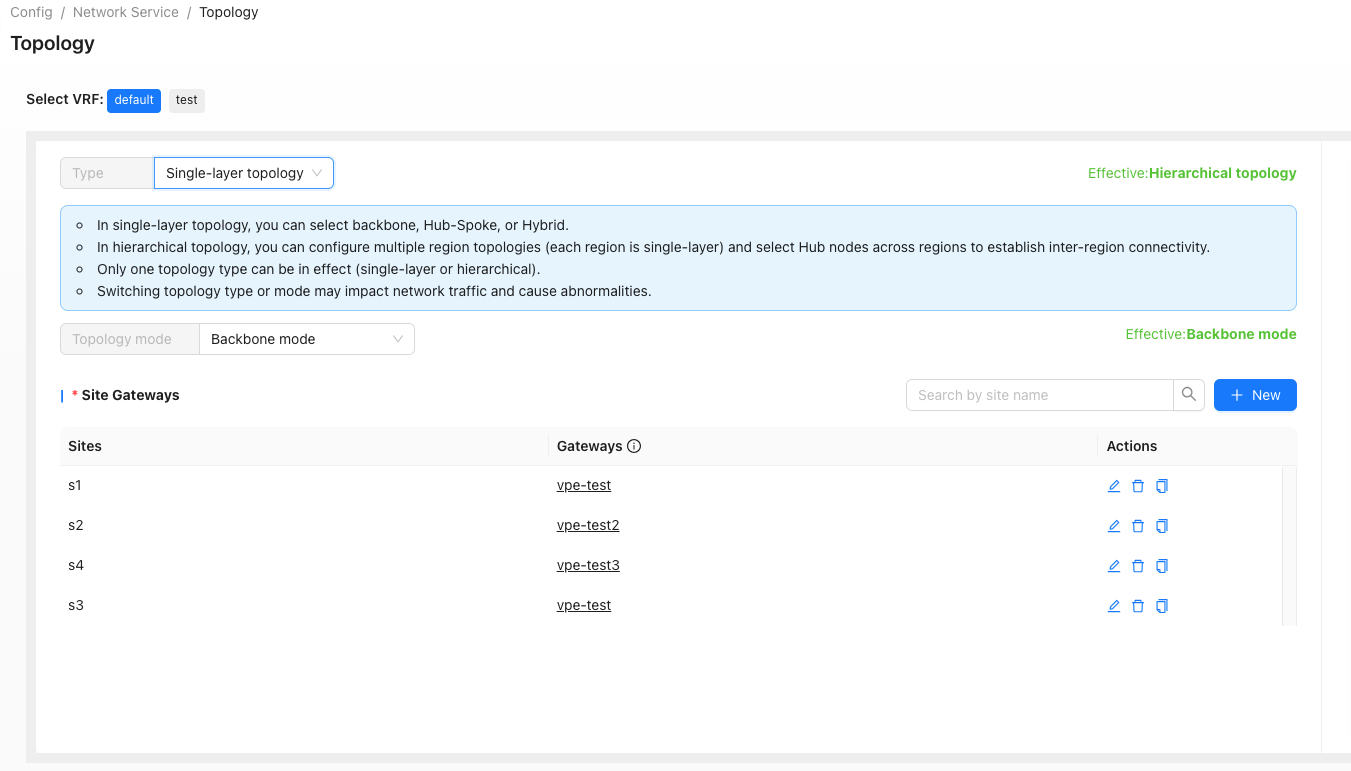Edit the s3 site gateway row
This screenshot has width=1351, height=771.
[x=1114, y=606]
